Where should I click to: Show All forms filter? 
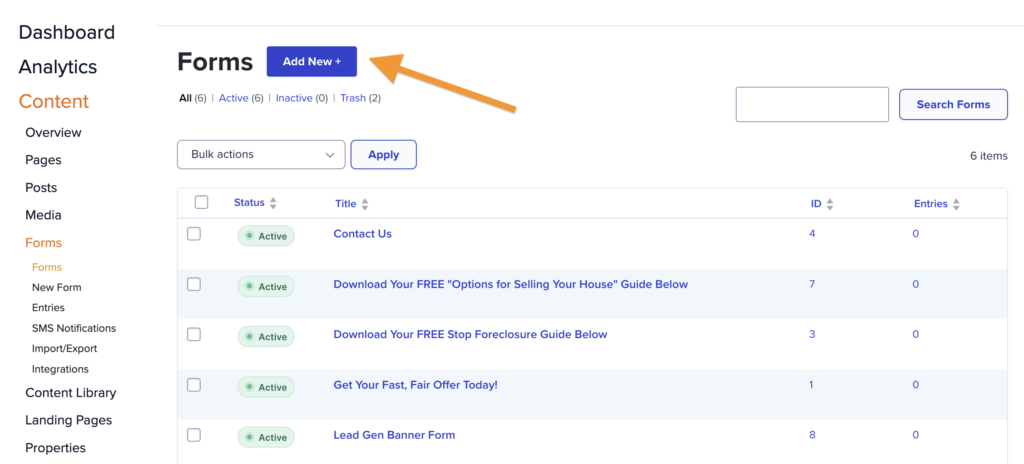click(x=185, y=98)
